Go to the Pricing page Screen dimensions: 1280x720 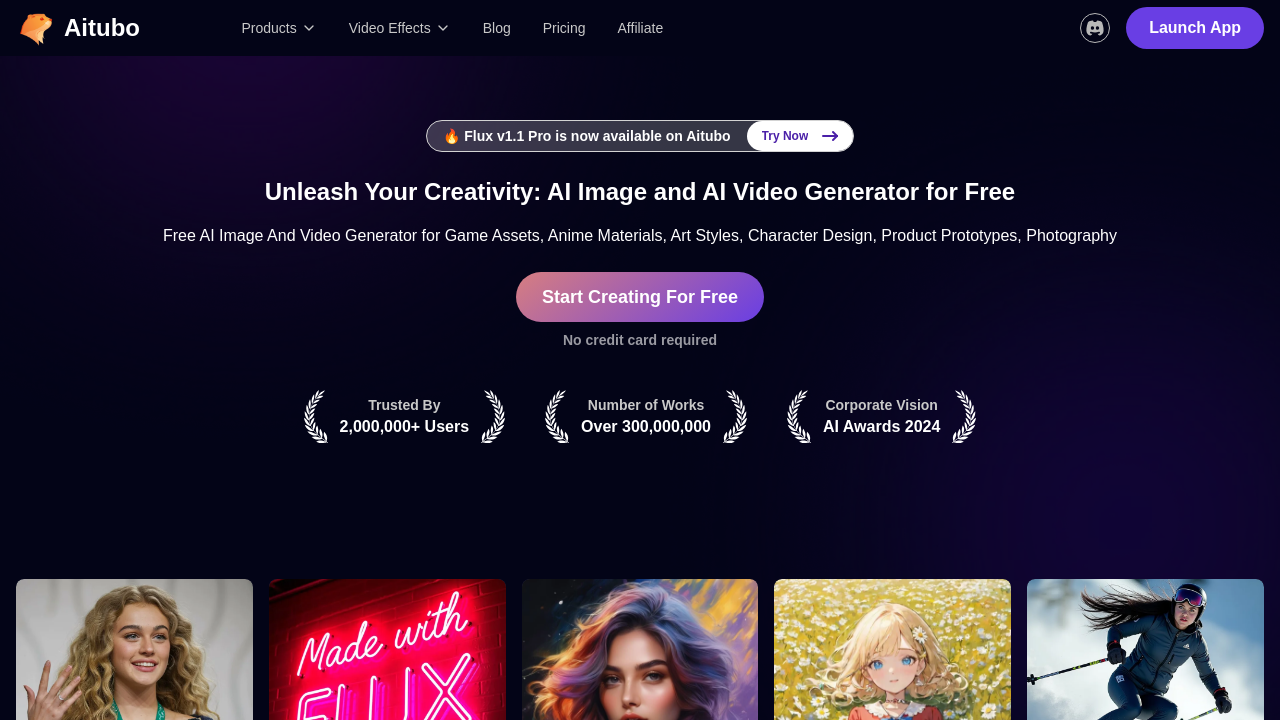coord(564,28)
